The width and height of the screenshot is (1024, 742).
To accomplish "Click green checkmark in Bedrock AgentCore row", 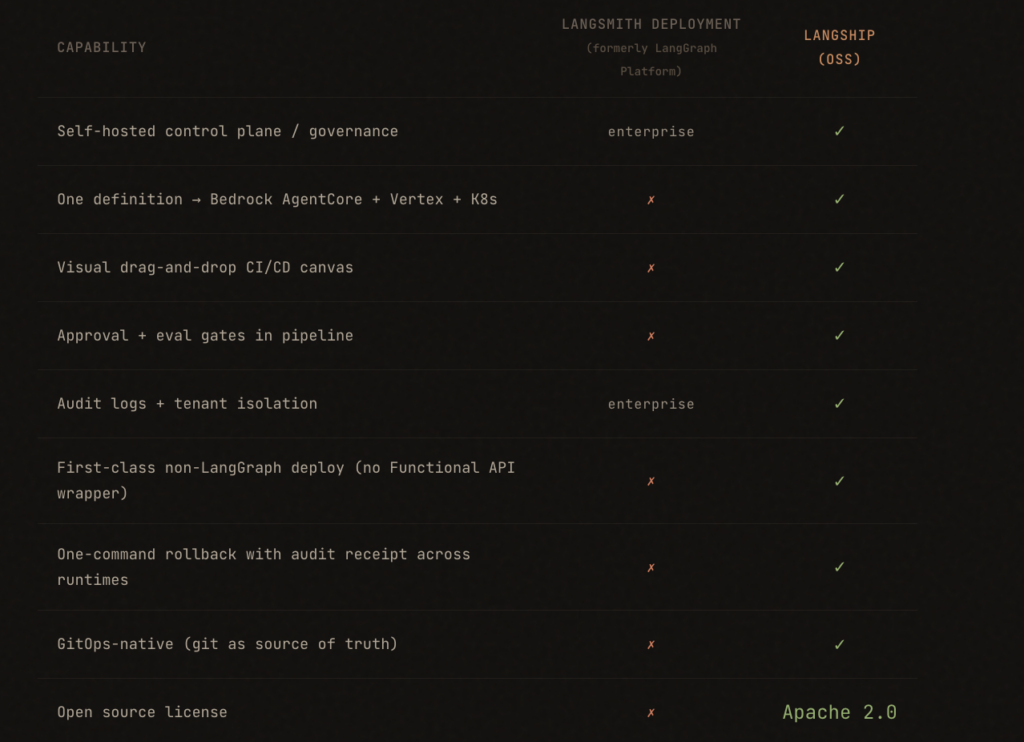I will point(839,199).
